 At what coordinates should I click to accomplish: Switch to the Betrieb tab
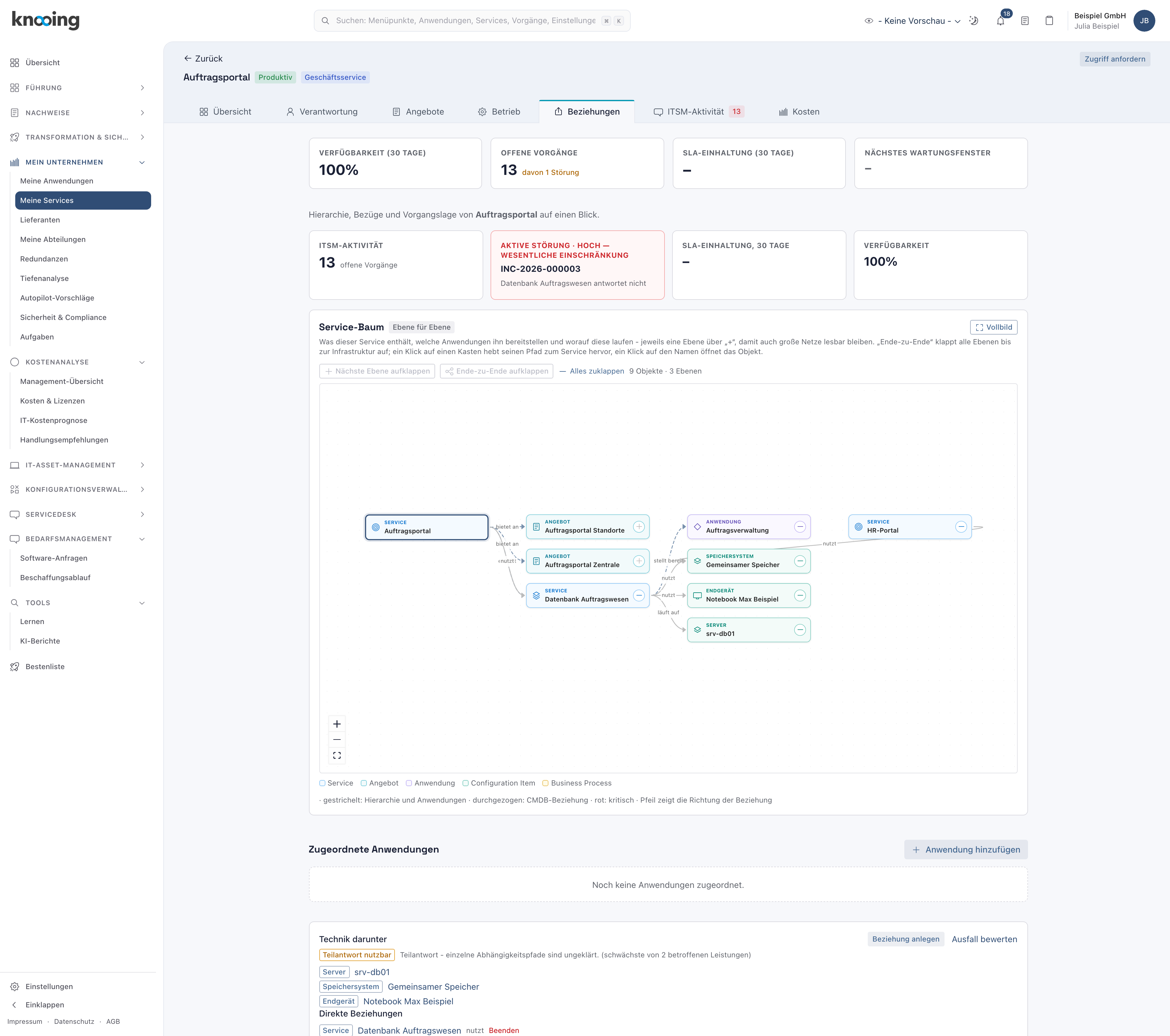[499, 112]
